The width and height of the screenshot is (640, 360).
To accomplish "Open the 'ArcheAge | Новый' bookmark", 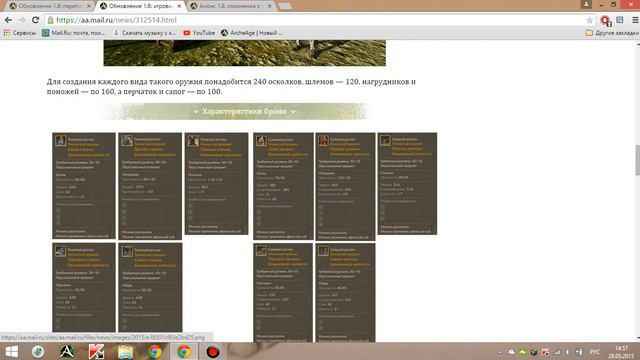I will tap(252, 33).
